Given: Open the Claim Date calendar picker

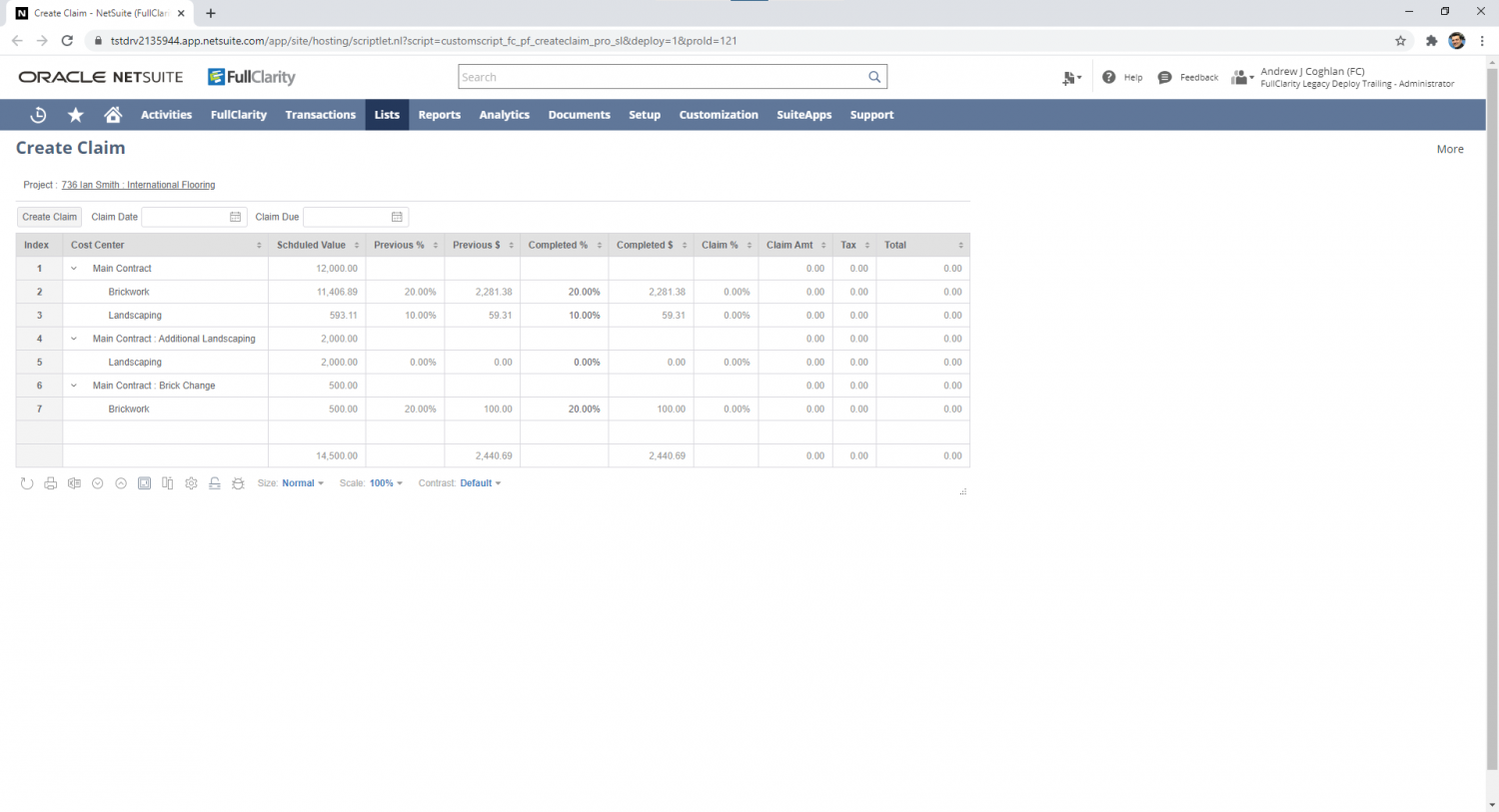Looking at the screenshot, I should (x=236, y=217).
